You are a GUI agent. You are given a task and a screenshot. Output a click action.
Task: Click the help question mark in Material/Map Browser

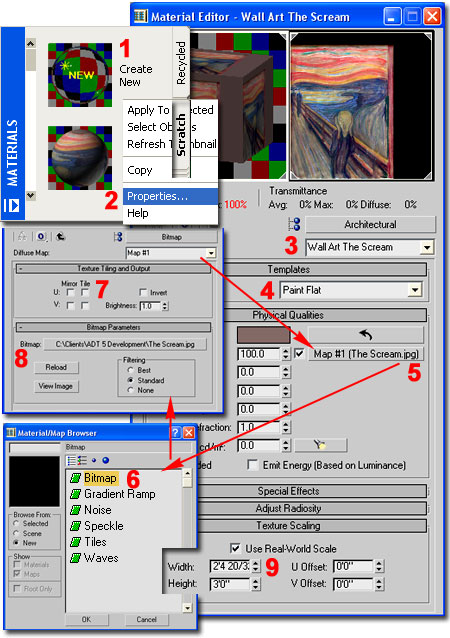tap(175, 433)
